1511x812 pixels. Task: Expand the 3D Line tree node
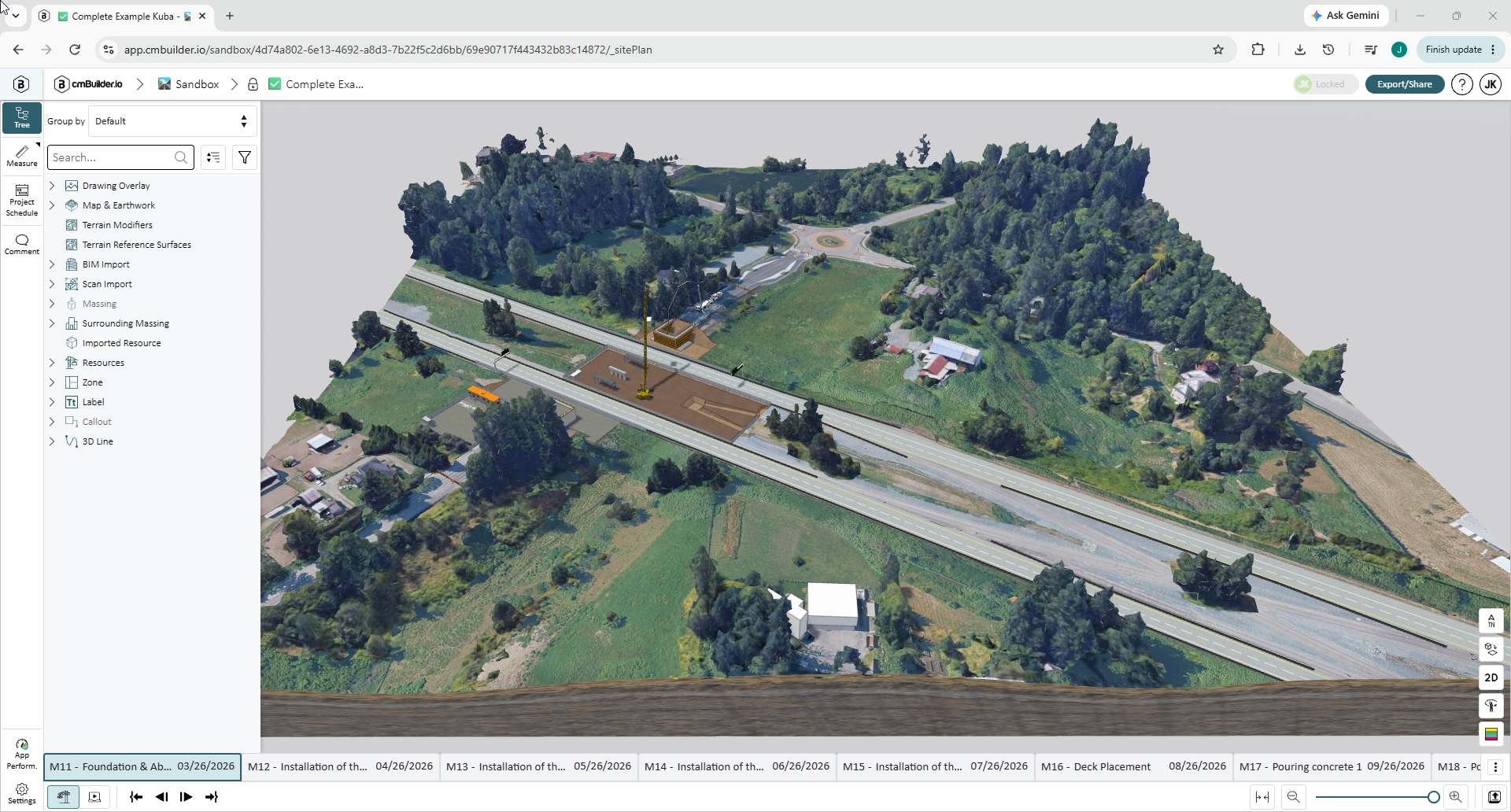52,441
